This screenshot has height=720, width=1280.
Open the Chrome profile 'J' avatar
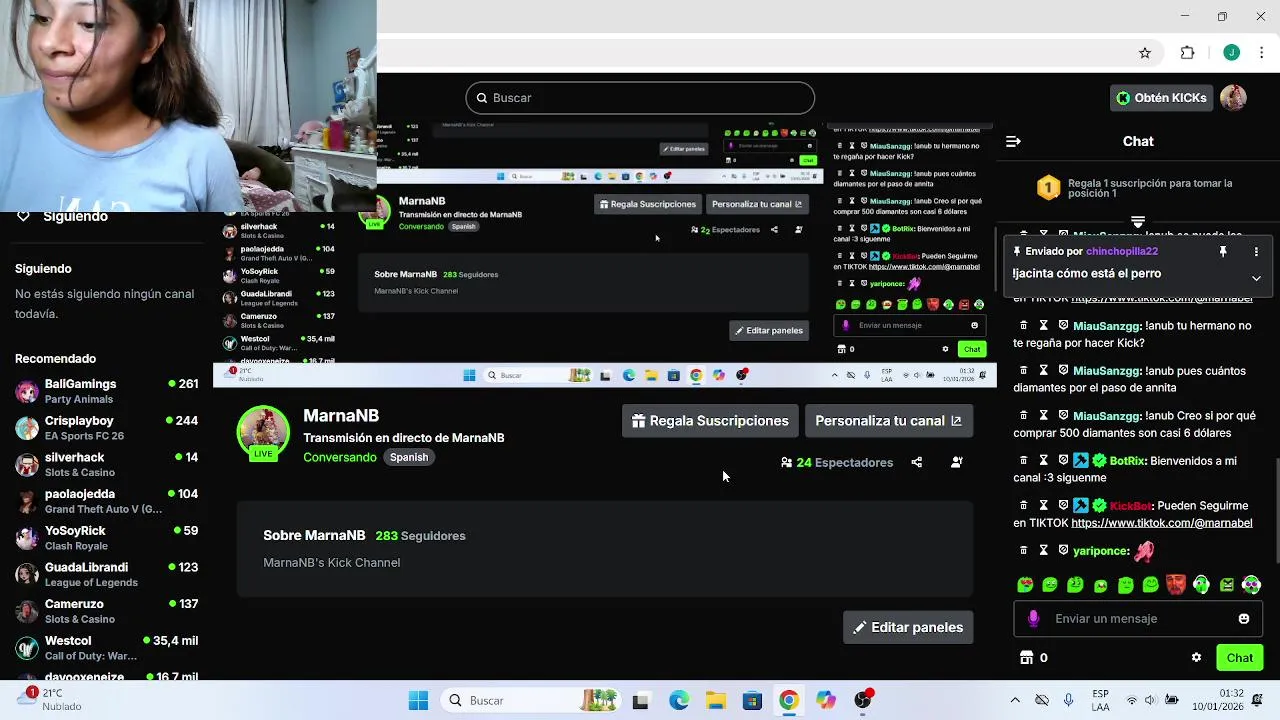(x=1232, y=53)
